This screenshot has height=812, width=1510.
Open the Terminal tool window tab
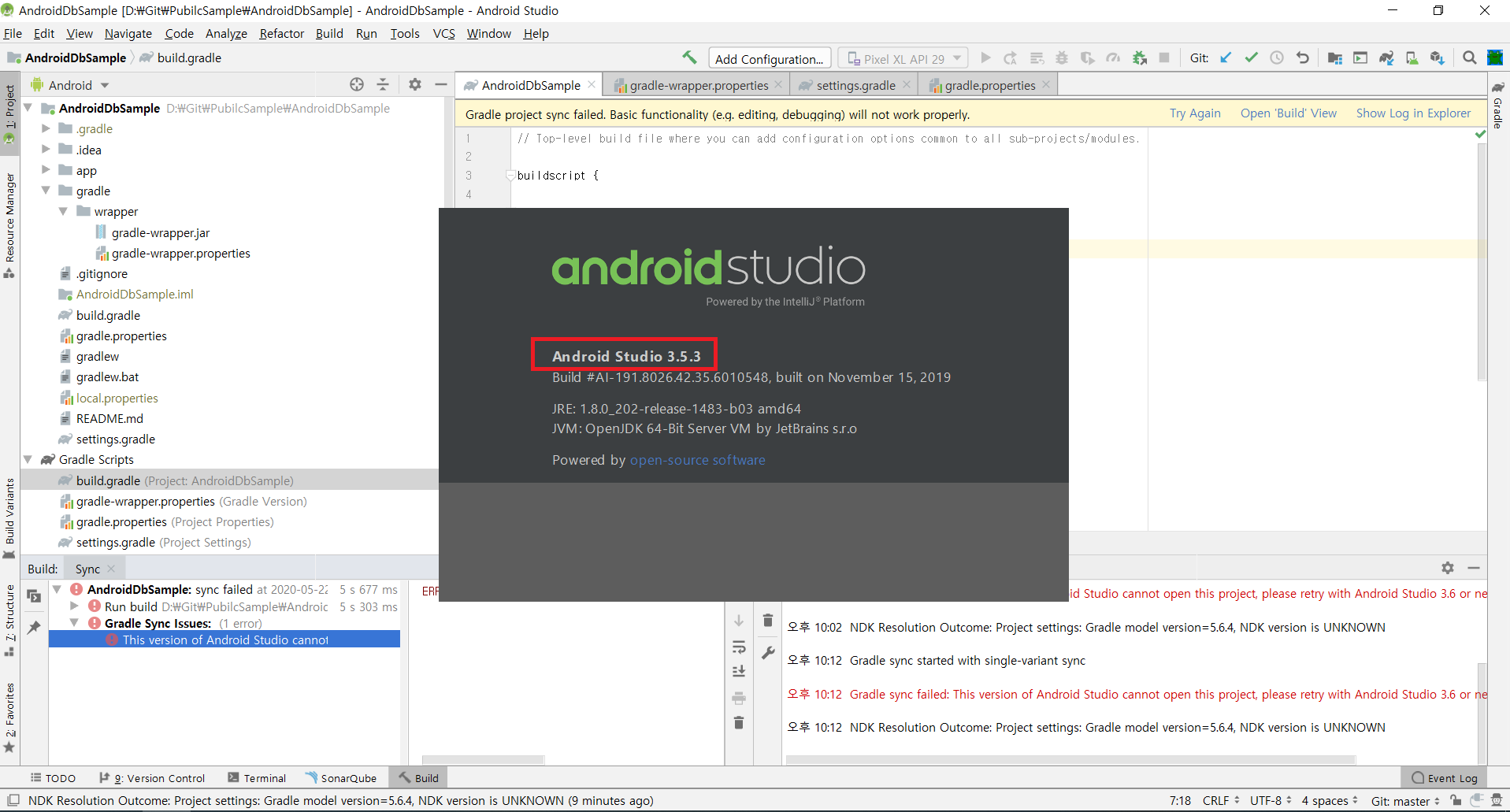click(257, 778)
